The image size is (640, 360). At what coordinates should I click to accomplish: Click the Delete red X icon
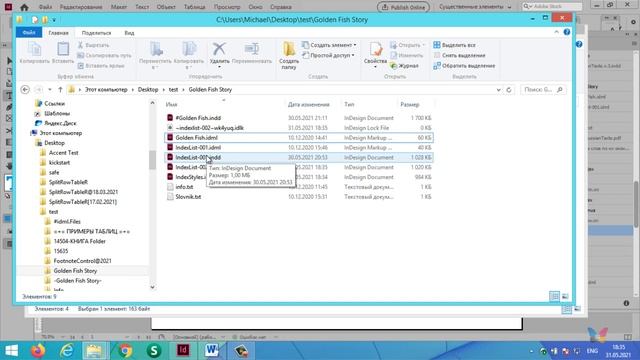pyautogui.click(x=219, y=49)
